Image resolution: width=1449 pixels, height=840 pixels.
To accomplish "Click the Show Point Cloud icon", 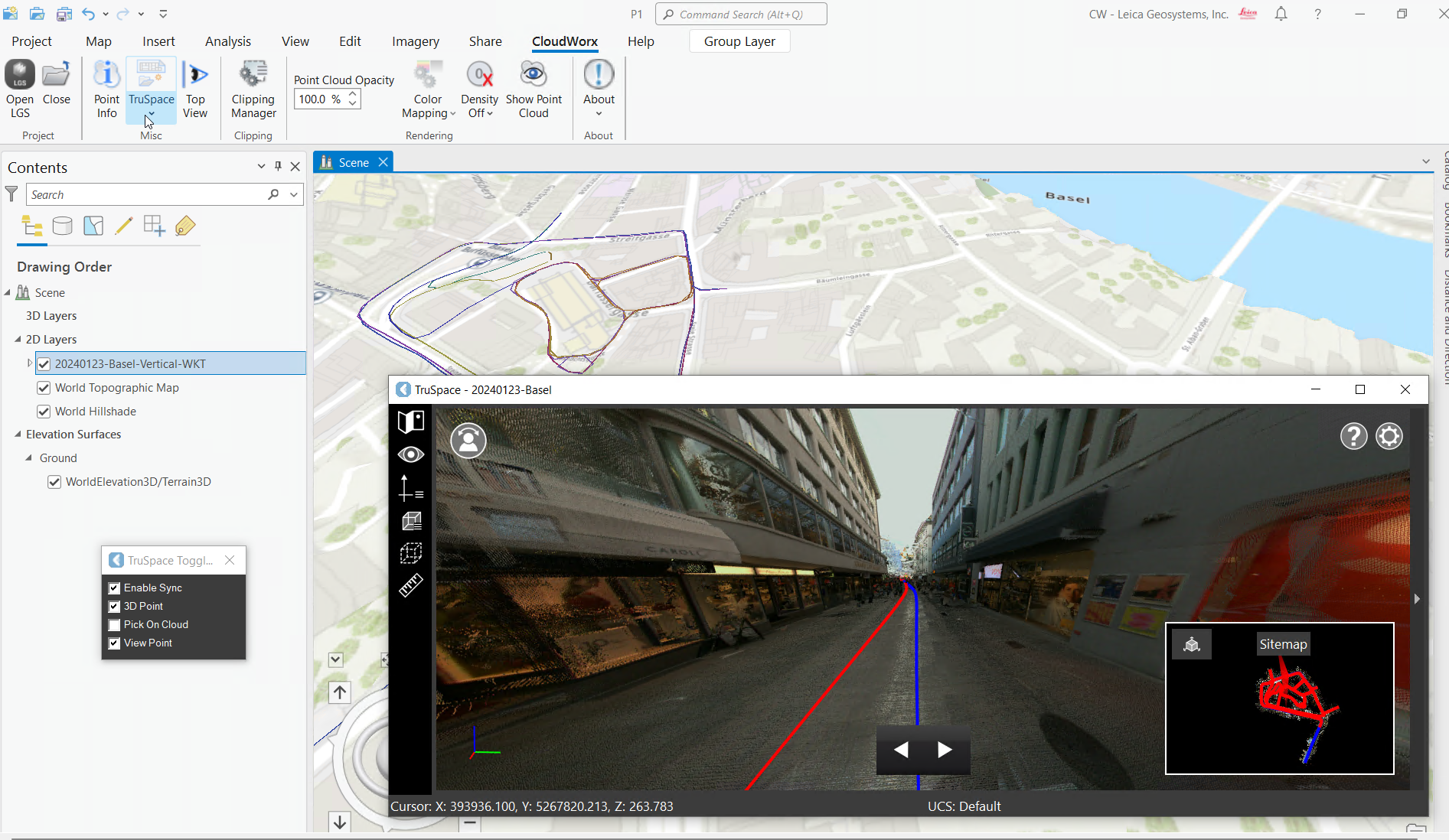I will pyautogui.click(x=534, y=75).
